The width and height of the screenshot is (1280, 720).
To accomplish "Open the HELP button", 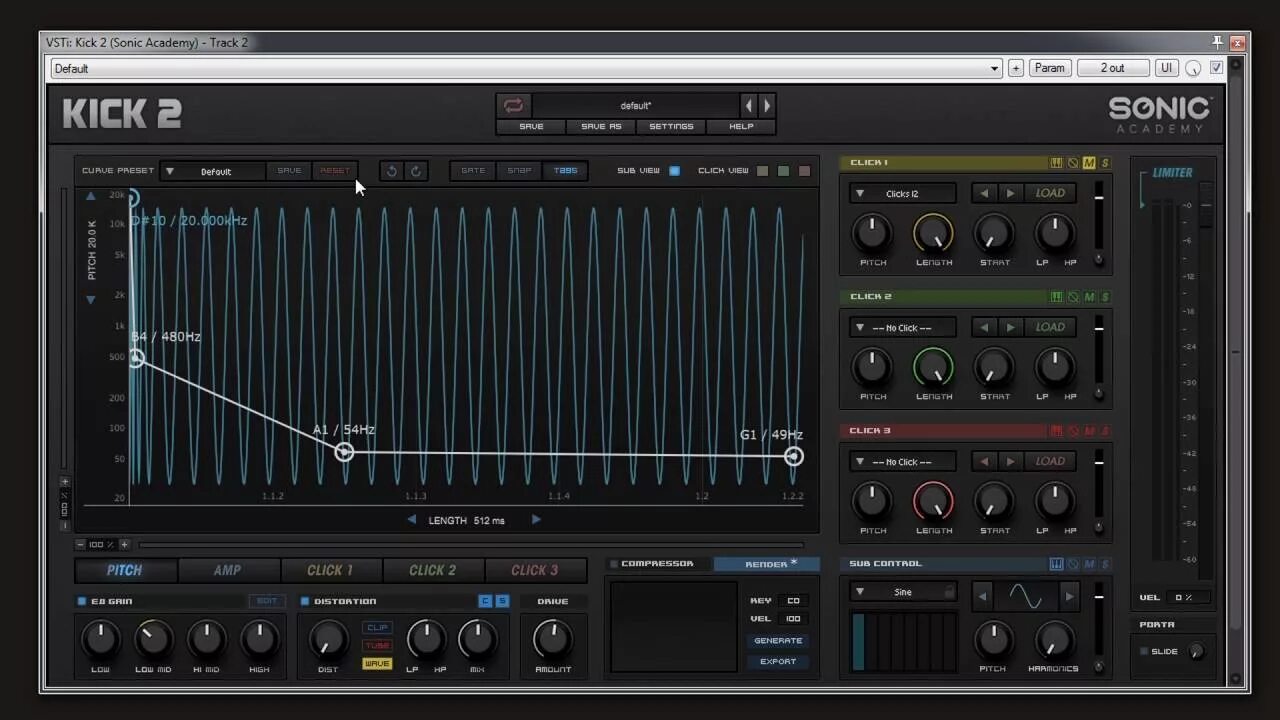I will tap(741, 127).
